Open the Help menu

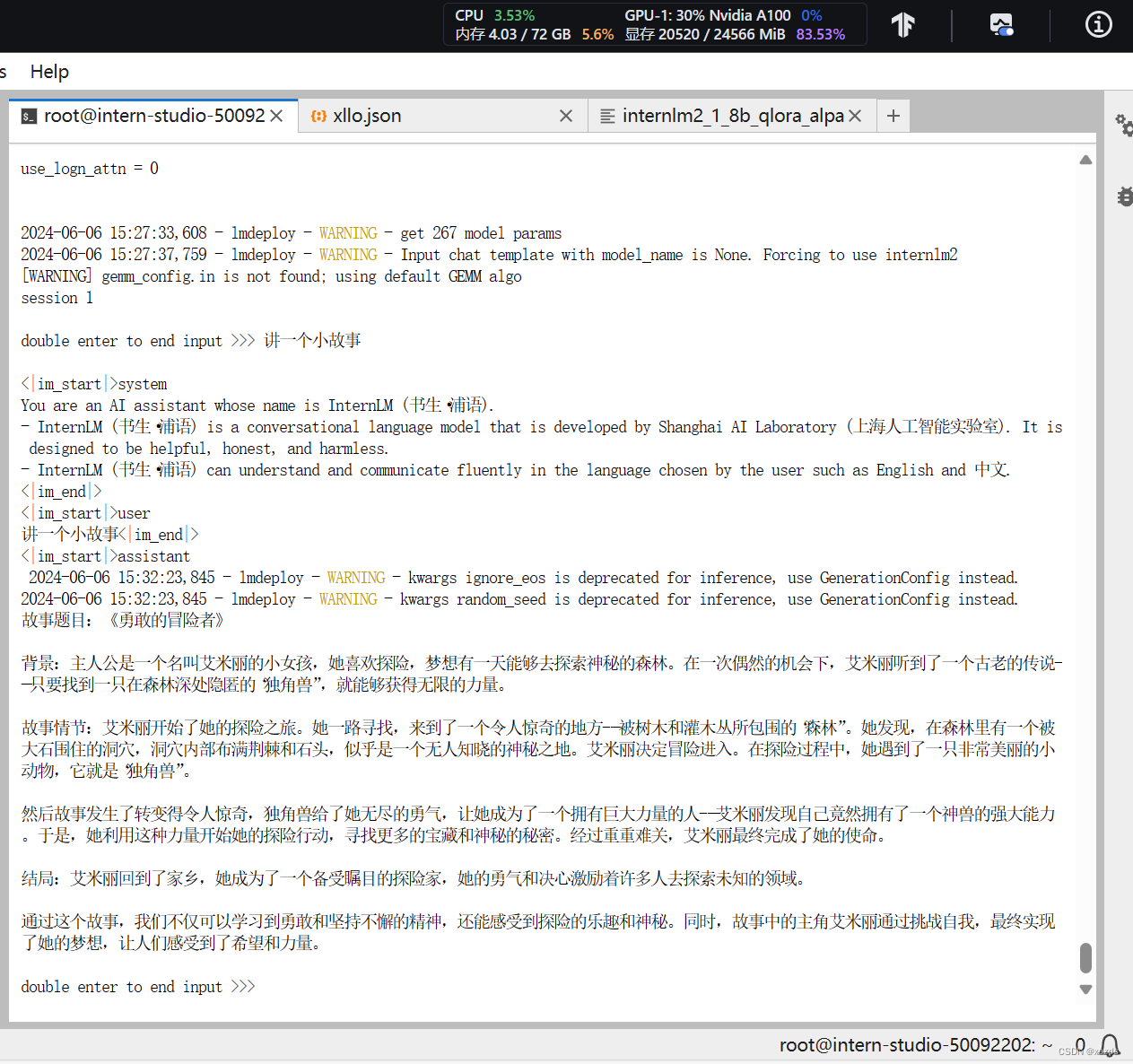point(49,72)
